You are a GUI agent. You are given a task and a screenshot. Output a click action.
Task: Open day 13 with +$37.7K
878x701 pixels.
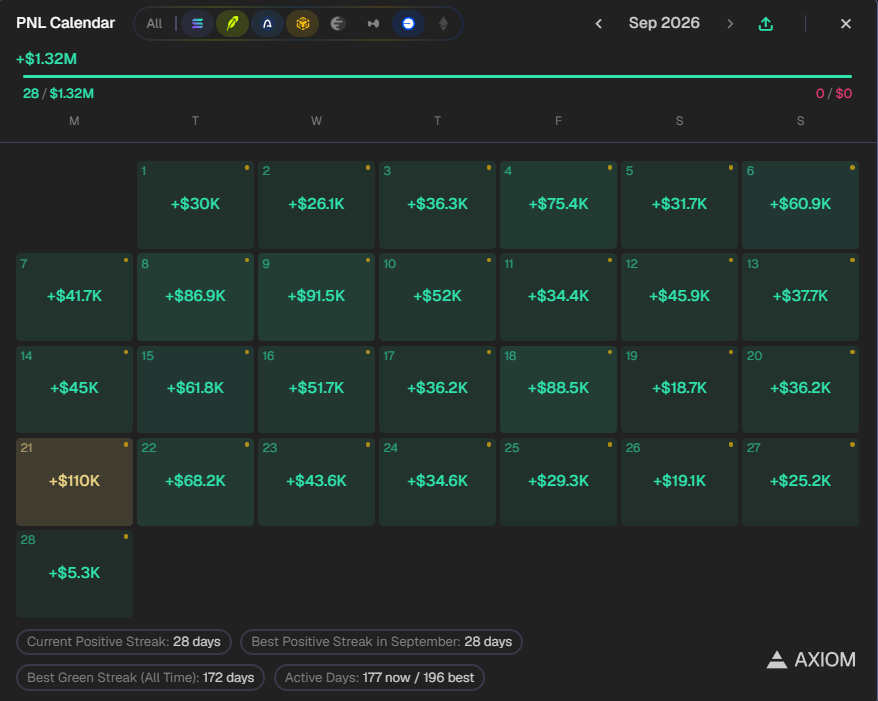coord(800,297)
